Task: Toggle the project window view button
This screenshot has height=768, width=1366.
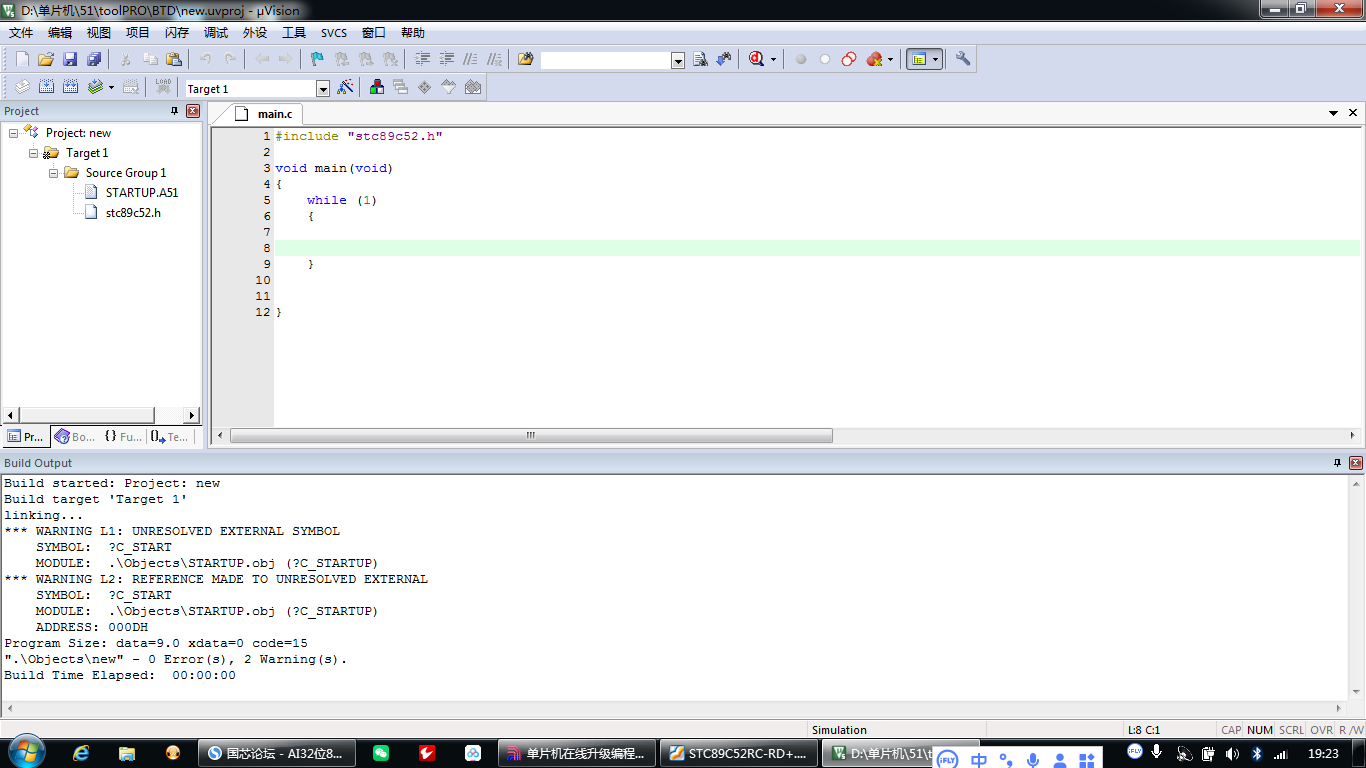Action: 919,60
